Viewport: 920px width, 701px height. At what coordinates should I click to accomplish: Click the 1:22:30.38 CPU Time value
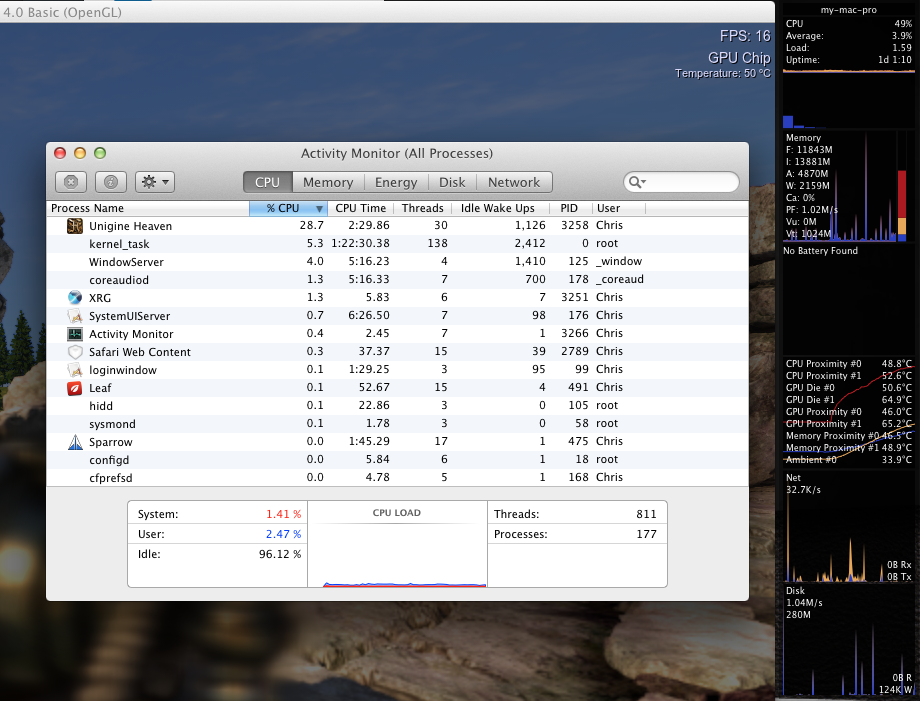click(x=360, y=243)
